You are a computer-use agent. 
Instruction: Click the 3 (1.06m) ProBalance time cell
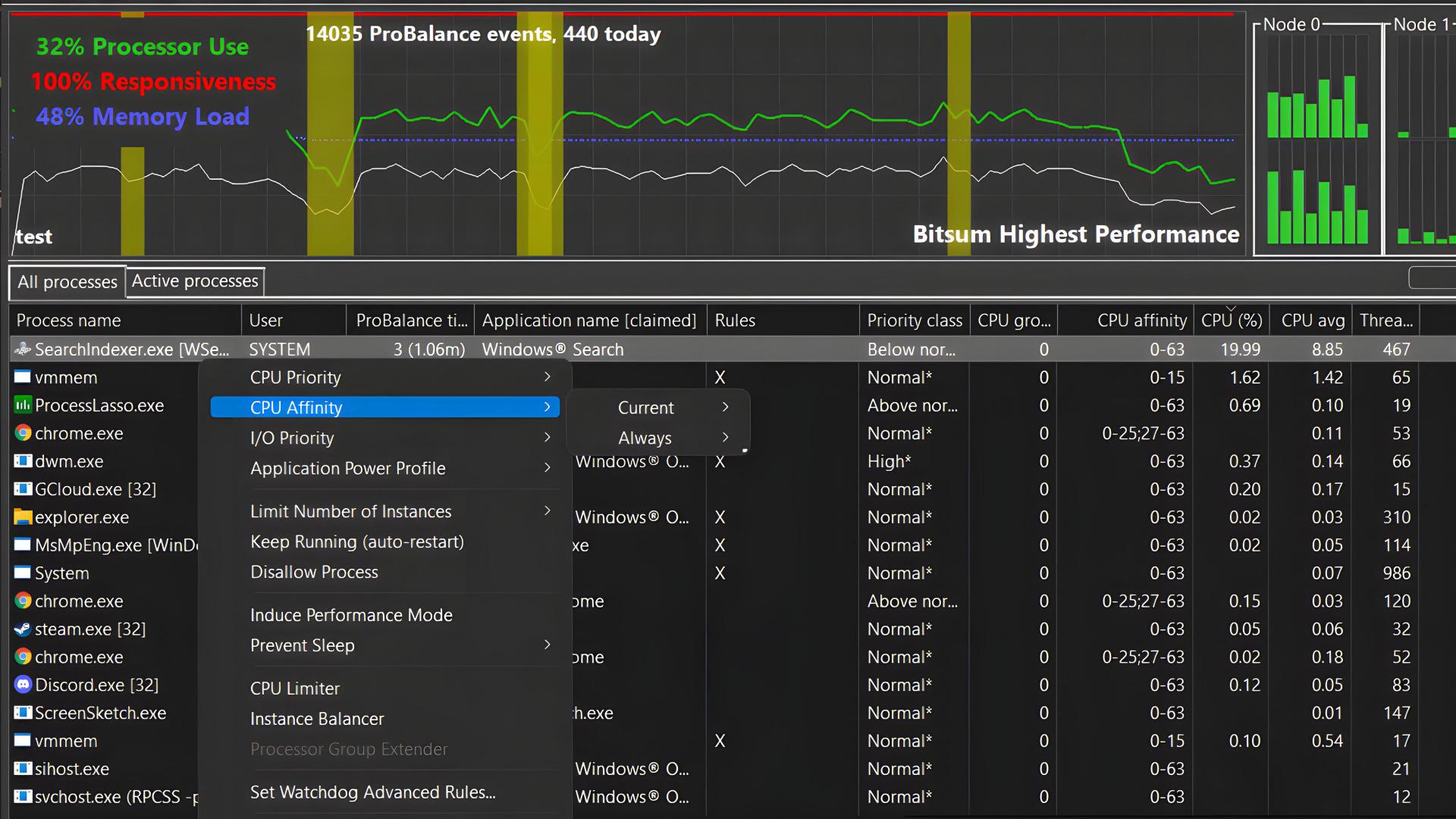(429, 350)
